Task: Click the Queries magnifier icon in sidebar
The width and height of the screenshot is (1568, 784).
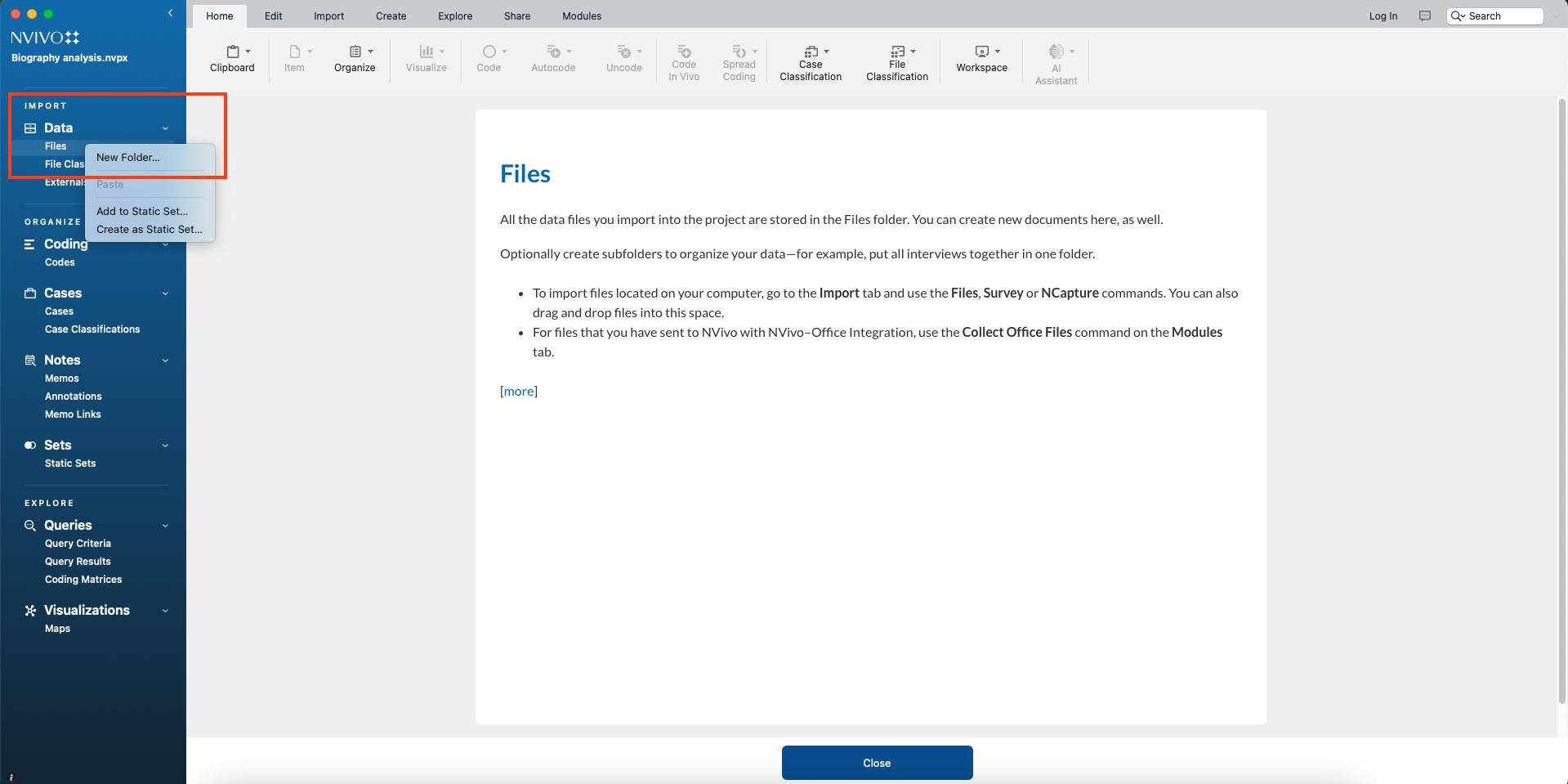Action: coord(30,526)
